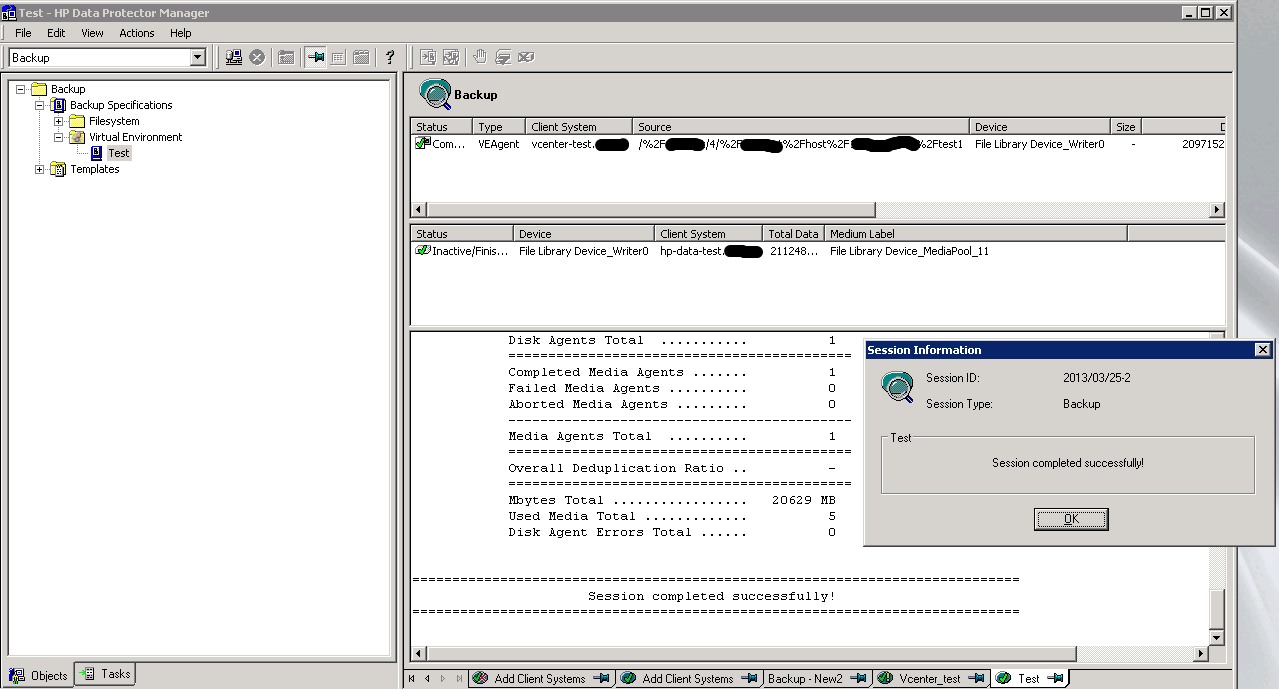Toggle the pushpin (pin view) toolbar icon
The height and width of the screenshot is (689, 1279).
coord(316,57)
